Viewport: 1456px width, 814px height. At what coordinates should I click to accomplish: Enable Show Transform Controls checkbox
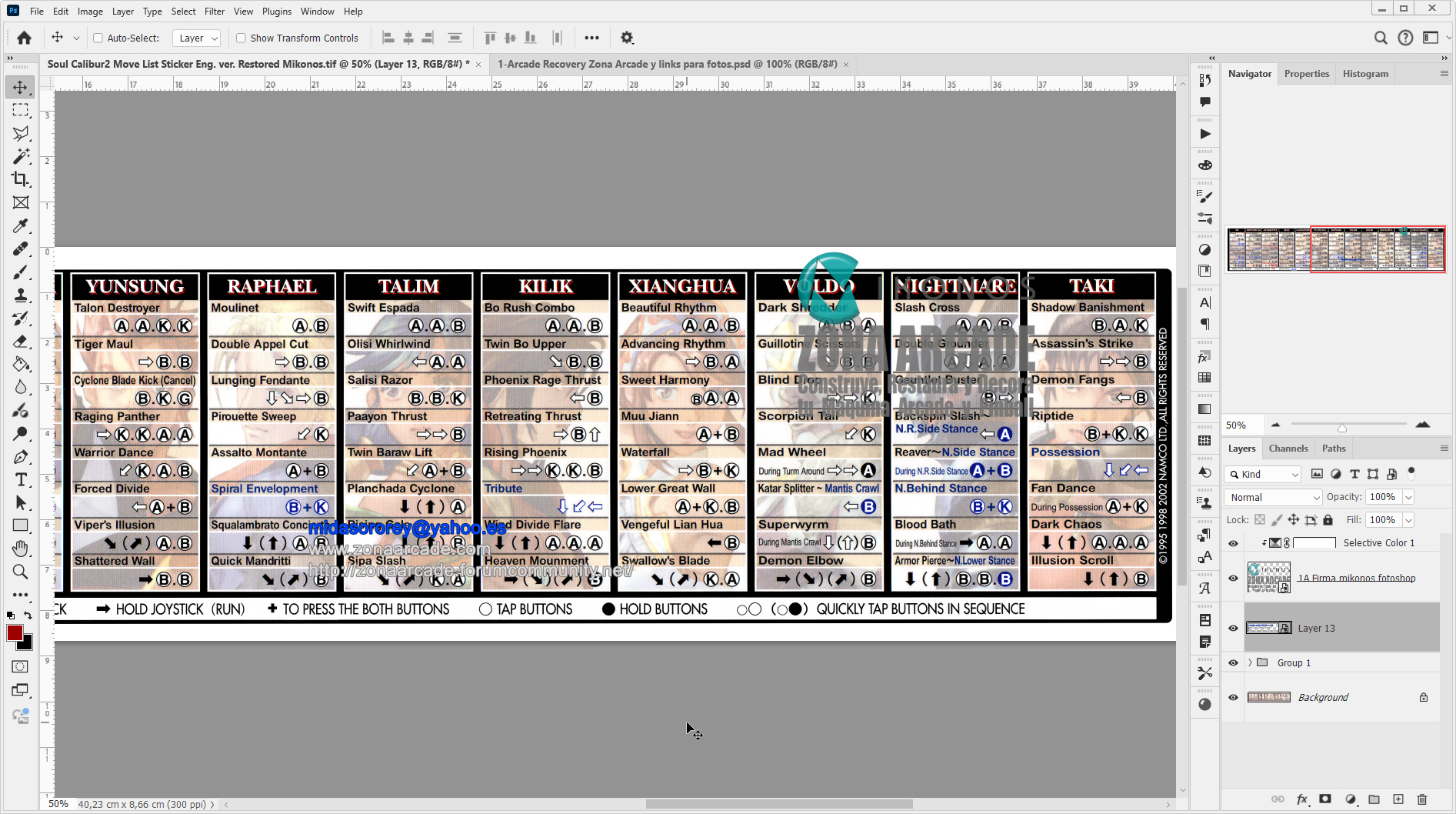click(x=241, y=38)
